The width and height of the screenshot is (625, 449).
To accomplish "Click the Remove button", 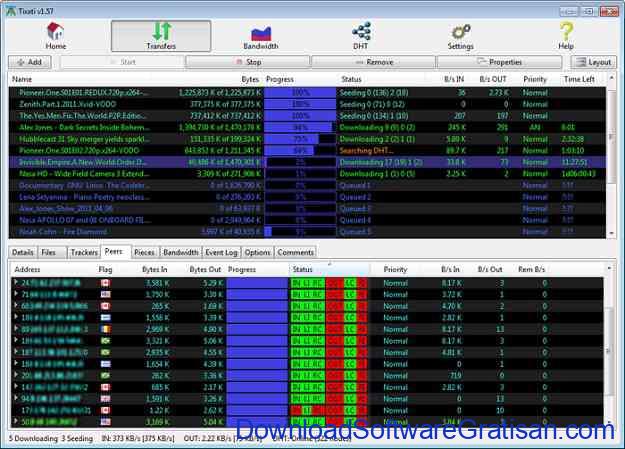I will (x=373, y=62).
